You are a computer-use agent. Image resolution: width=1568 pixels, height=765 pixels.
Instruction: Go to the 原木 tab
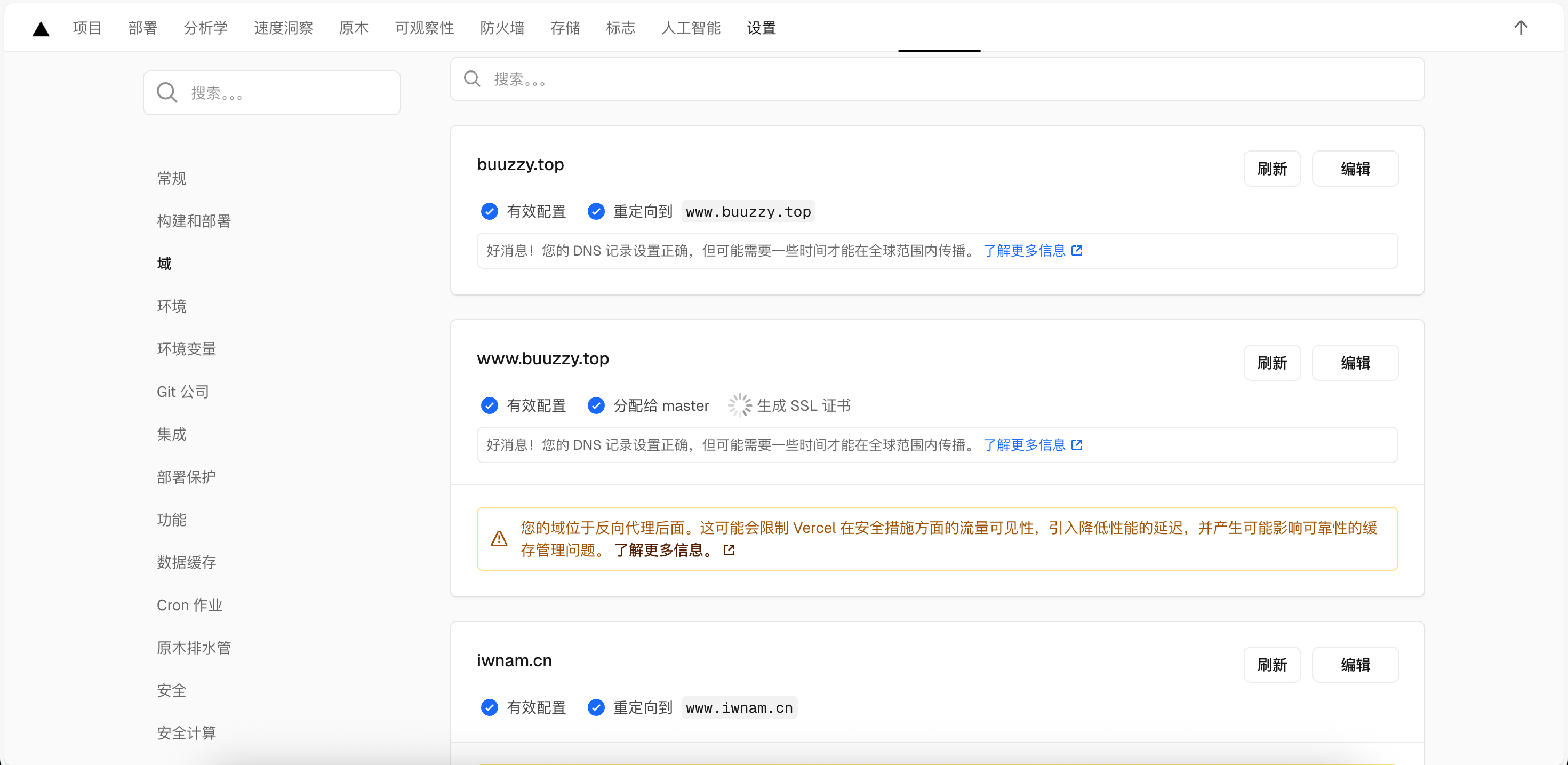pyautogui.click(x=354, y=28)
